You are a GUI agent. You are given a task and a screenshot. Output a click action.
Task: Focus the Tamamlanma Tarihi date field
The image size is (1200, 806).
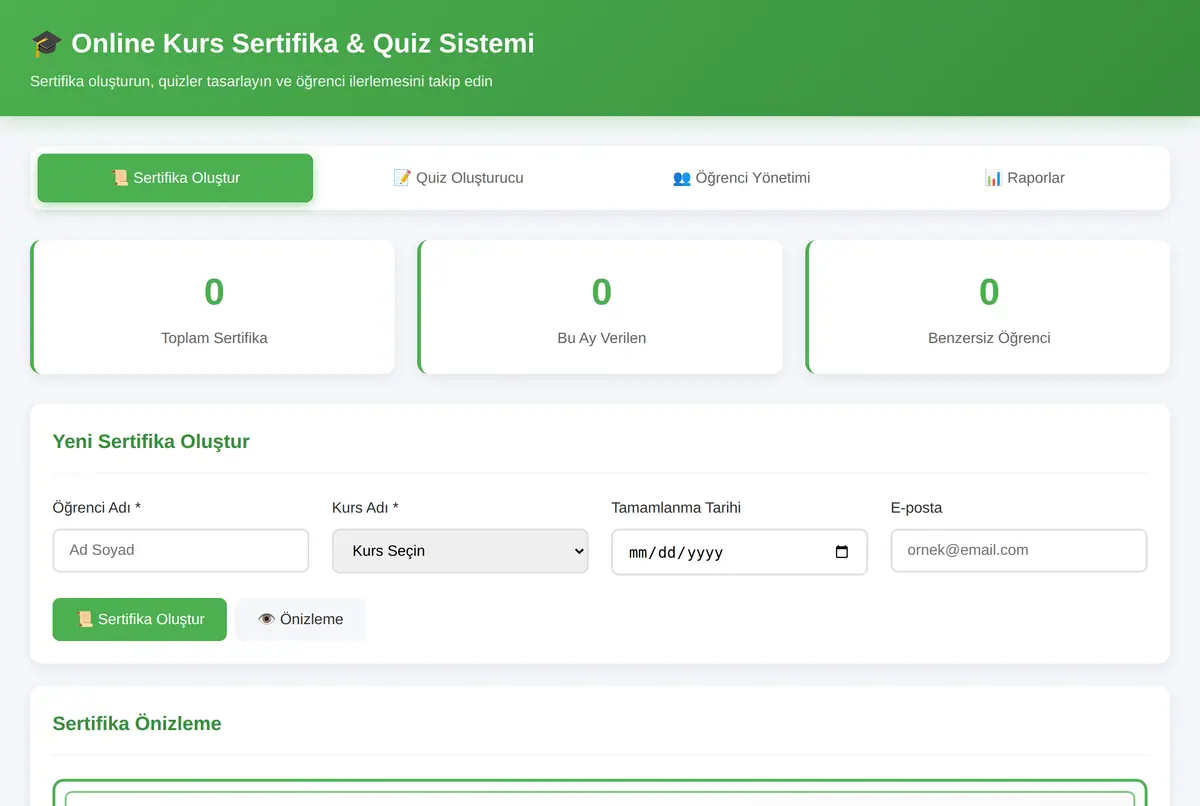[739, 552]
